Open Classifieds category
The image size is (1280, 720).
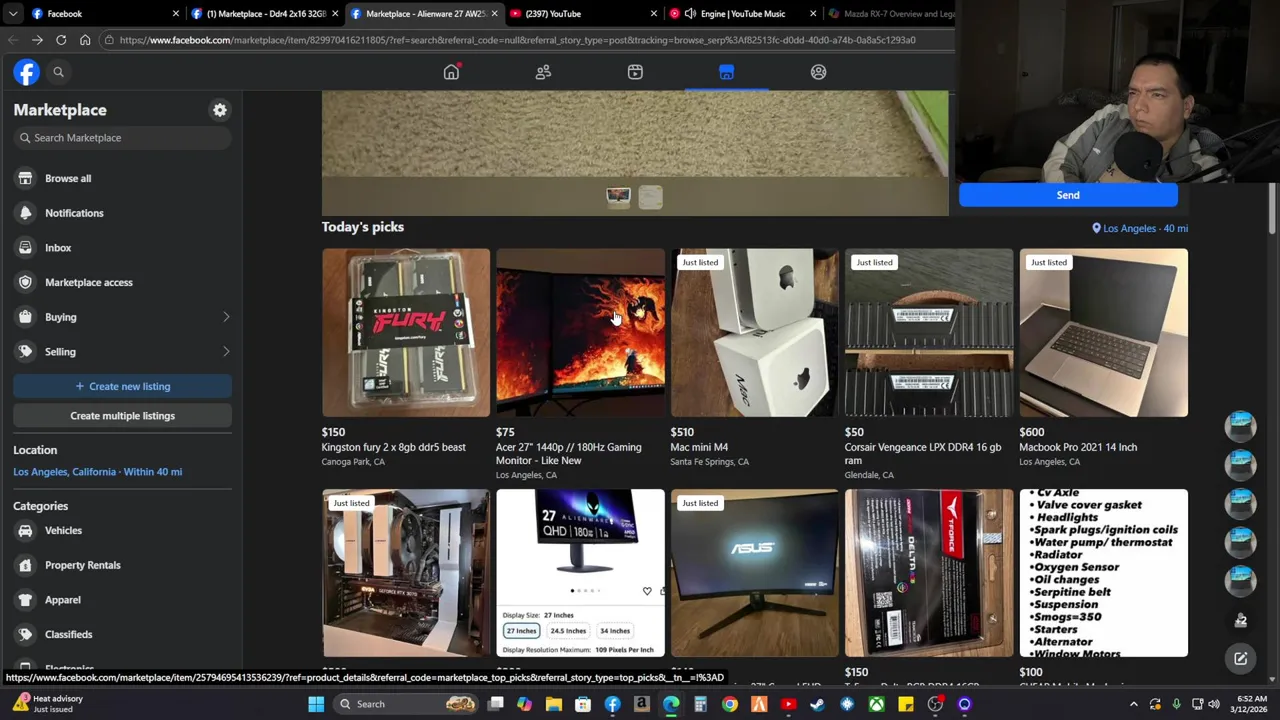click(122, 635)
